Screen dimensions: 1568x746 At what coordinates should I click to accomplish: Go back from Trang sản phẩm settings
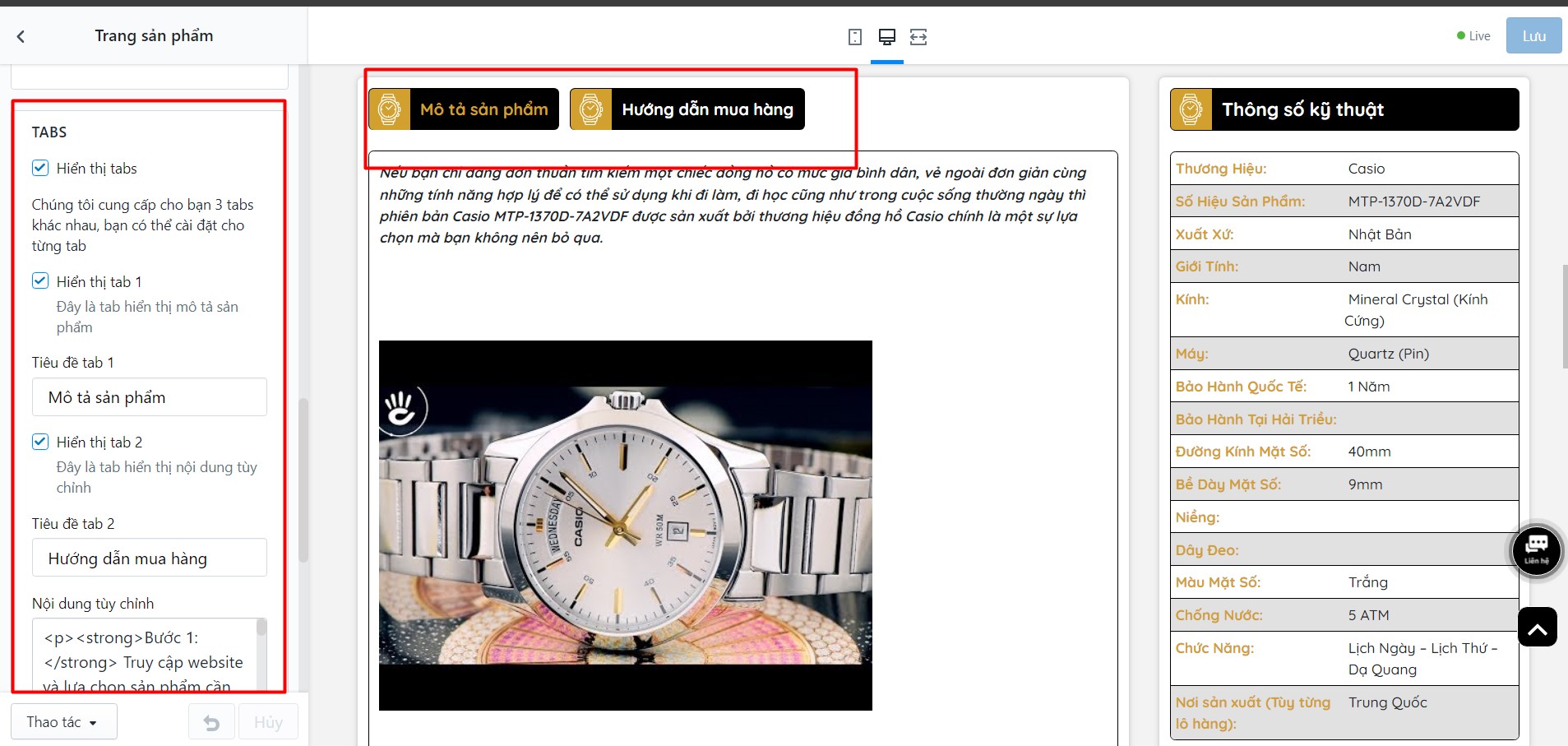[x=21, y=36]
